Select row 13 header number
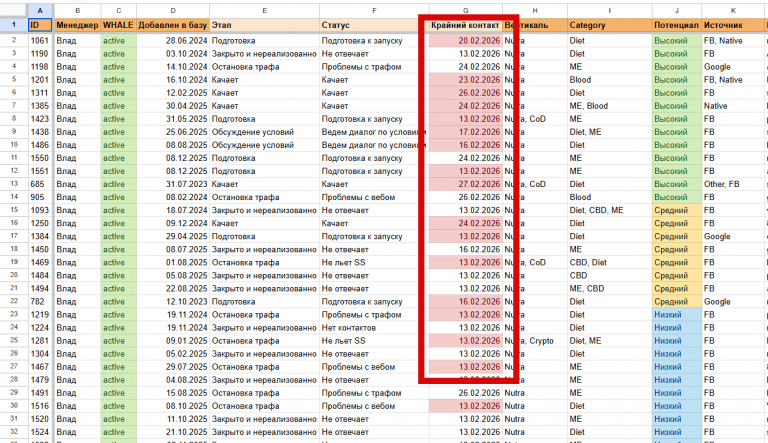 point(14,184)
